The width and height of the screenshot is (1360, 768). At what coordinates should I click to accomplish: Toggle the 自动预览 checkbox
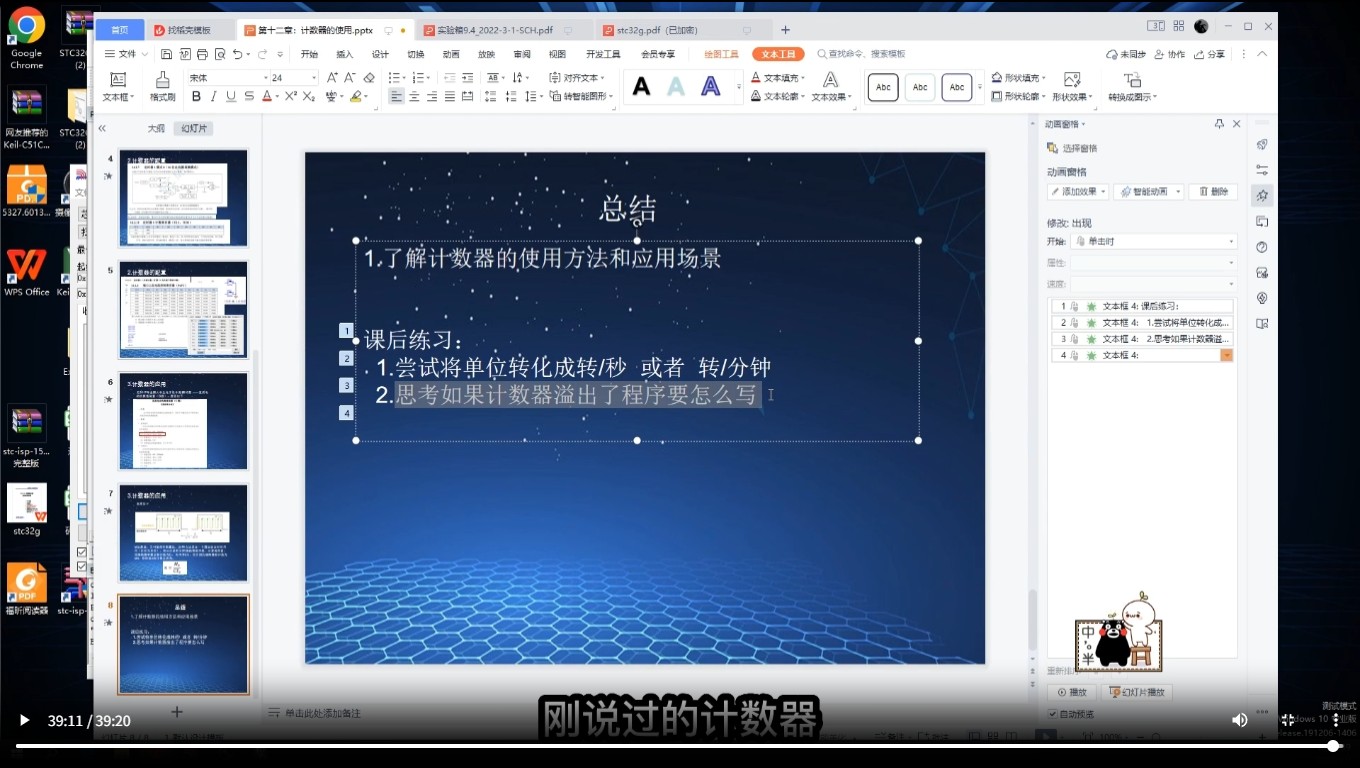click(1053, 714)
